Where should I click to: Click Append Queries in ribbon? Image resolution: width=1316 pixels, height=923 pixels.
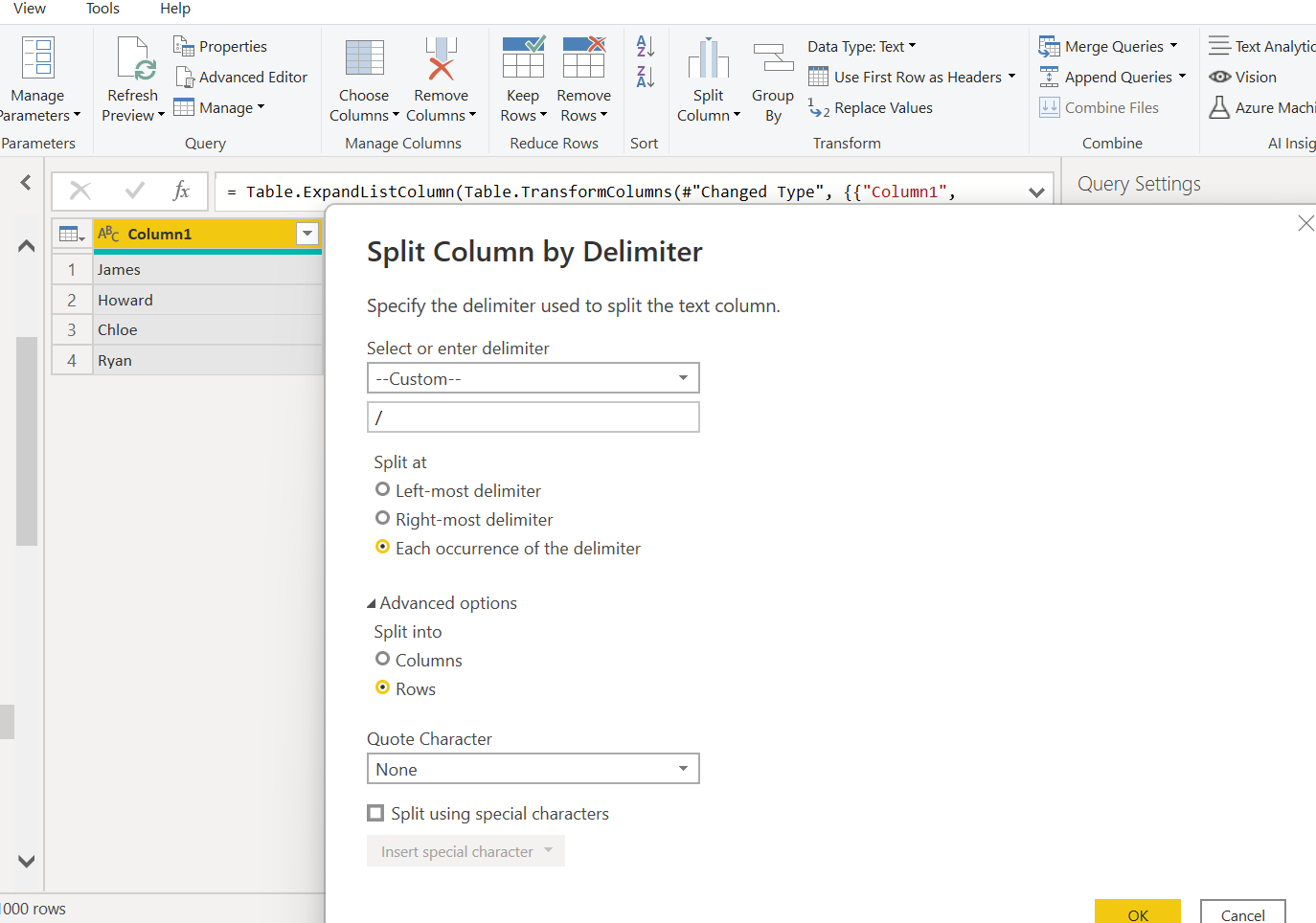[x=1113, y=77]
